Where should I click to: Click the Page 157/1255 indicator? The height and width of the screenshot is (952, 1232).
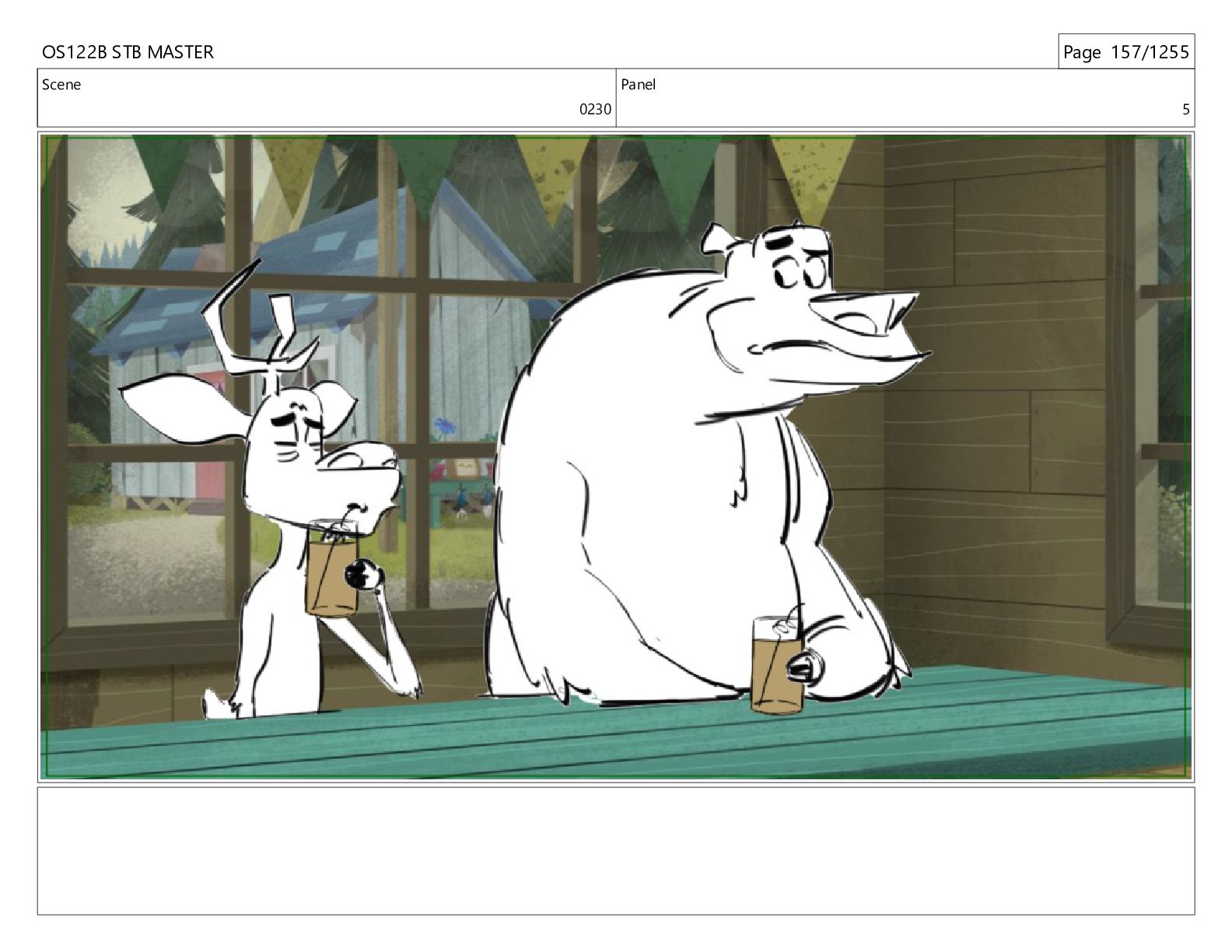(x=1125, y=52)
